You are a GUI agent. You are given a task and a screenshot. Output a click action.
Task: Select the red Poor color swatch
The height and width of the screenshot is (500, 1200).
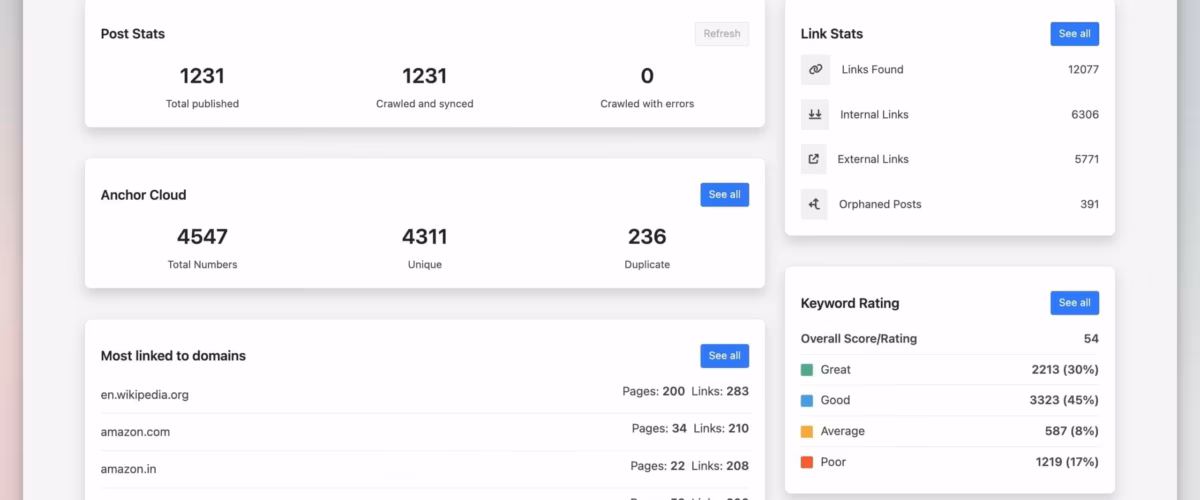807,463
